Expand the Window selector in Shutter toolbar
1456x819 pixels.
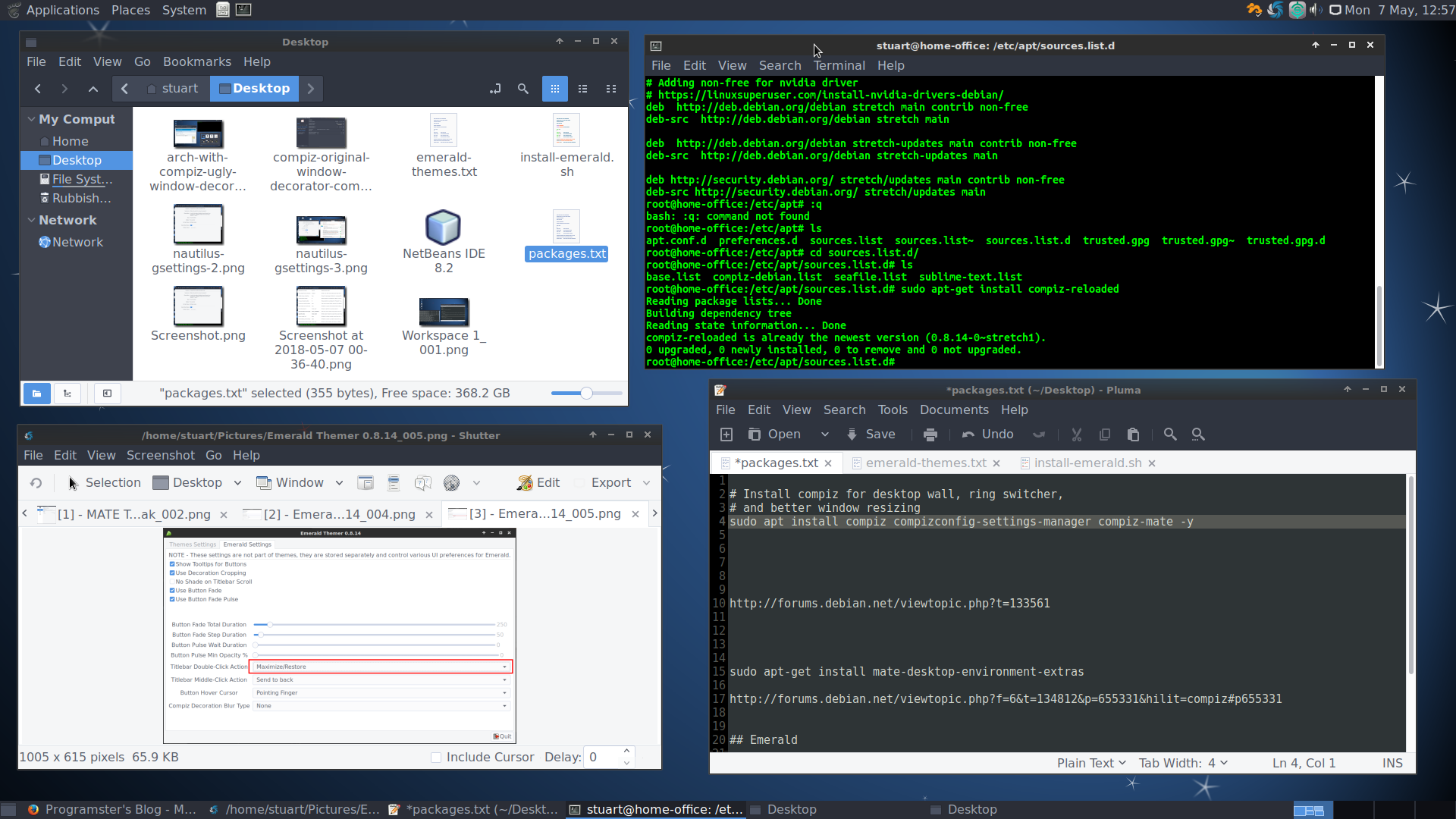coord(339,483)
